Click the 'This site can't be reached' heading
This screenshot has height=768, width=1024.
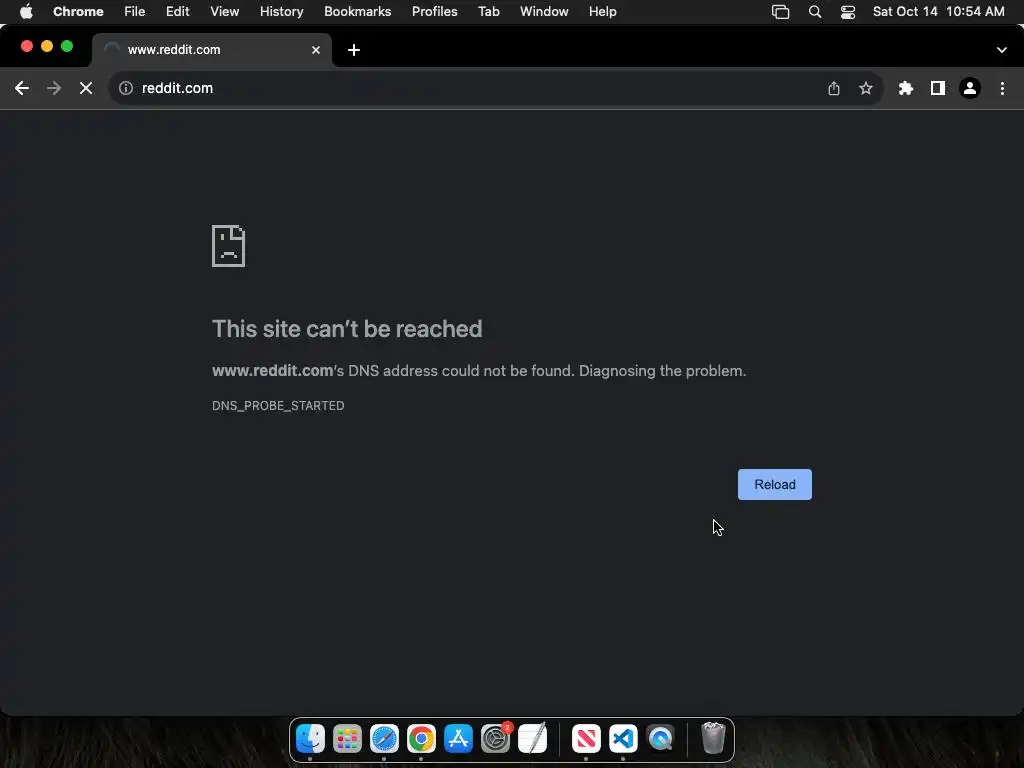coord(347,329)
